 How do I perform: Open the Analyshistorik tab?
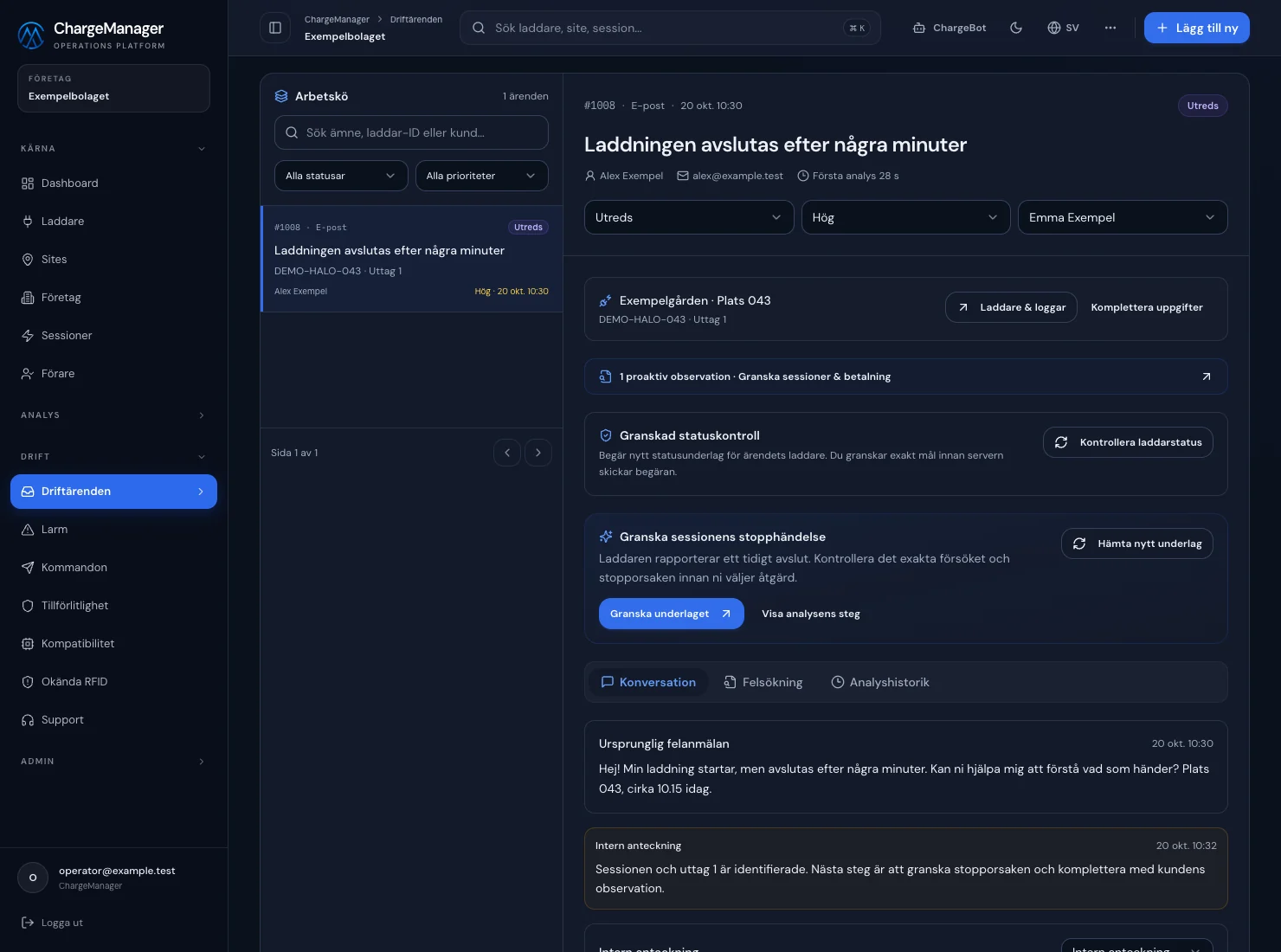click(x=880, y=682)
